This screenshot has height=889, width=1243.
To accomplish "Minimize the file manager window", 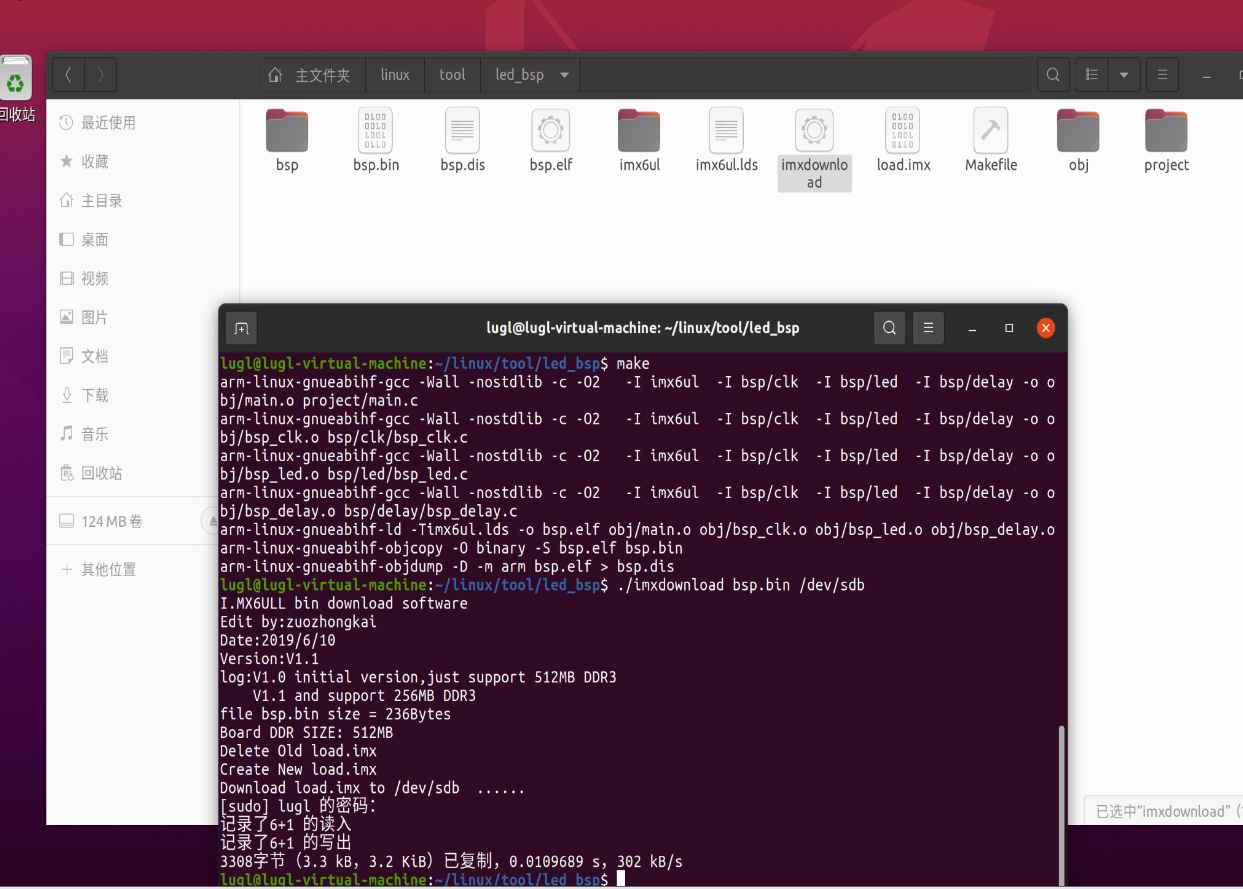I will click(x=1208, y=76).
